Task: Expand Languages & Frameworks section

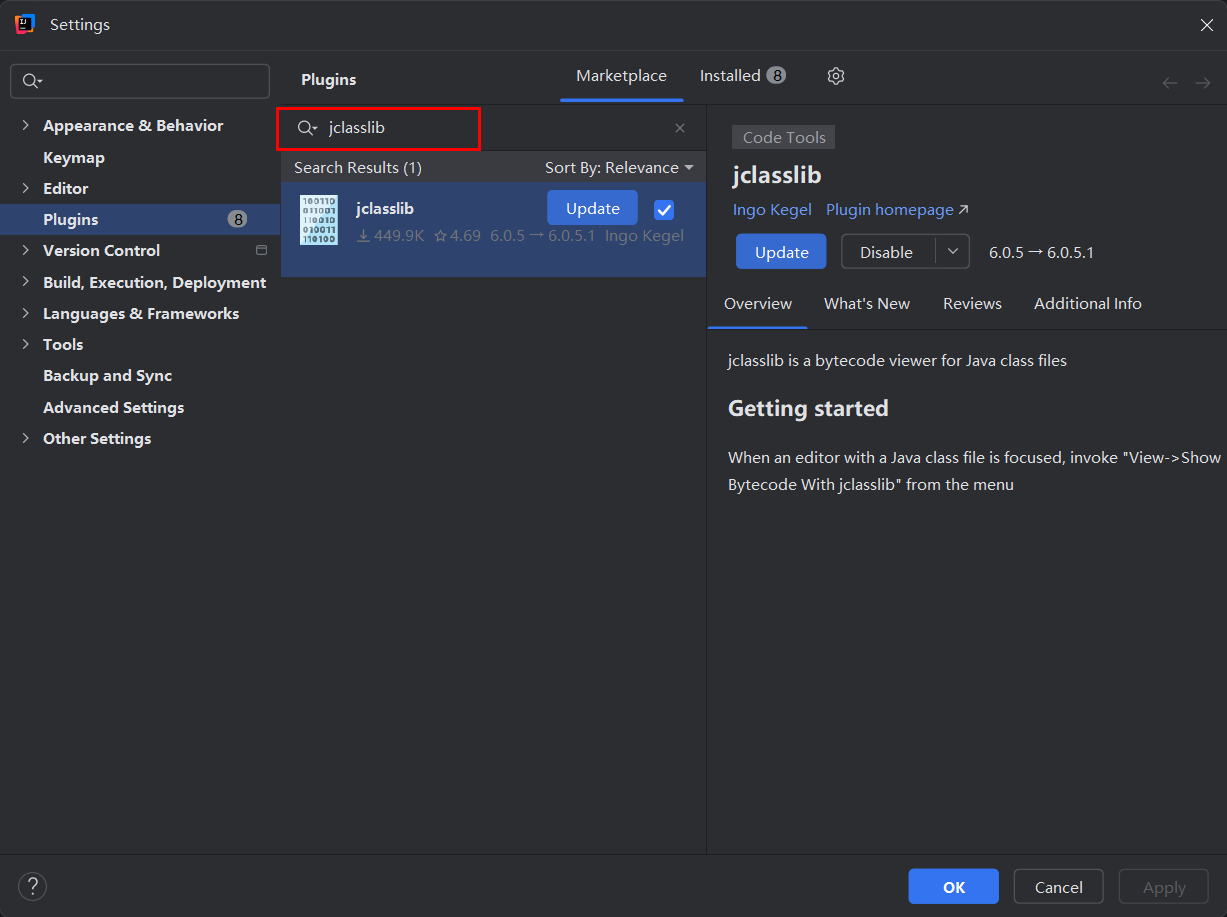Action: point(26,313)
